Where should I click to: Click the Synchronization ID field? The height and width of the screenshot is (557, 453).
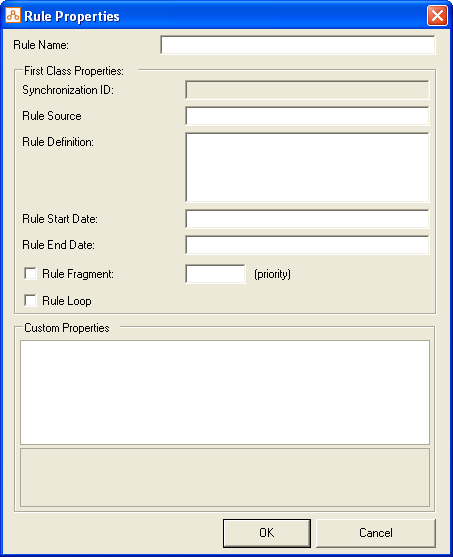tap(307, 90)
